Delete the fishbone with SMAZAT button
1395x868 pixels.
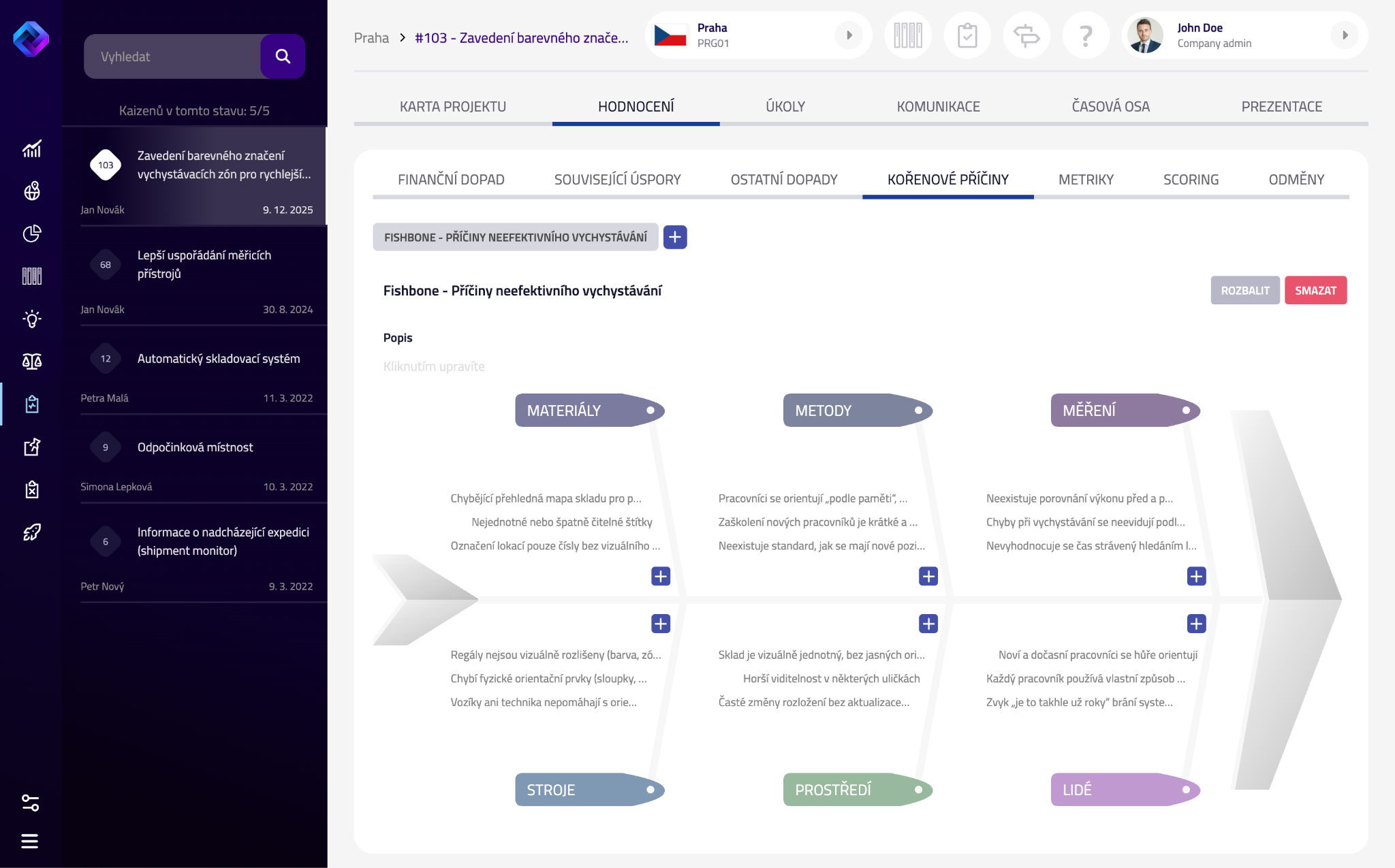coord(1315,291)
